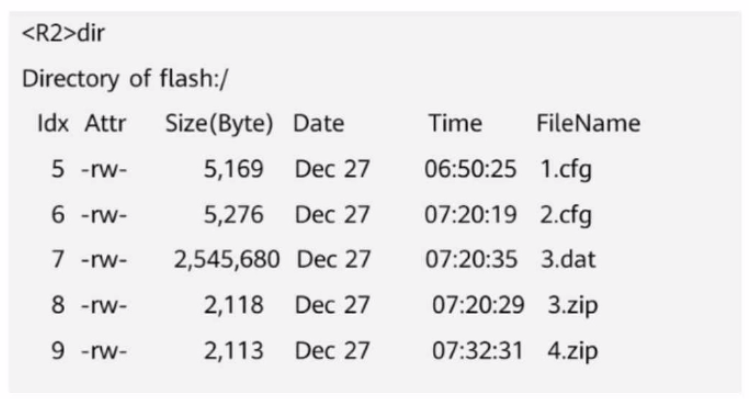Select file name 4.zip
Screen dimensions: 749x399
click(572, 351)
